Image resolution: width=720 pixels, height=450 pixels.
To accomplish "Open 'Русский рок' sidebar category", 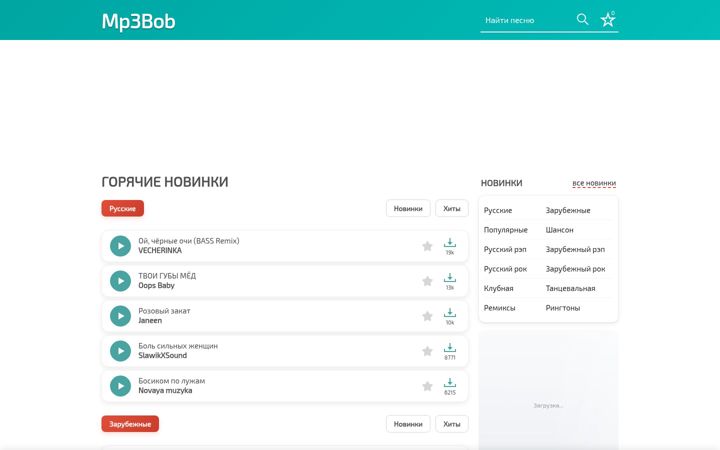I will point(505,269).
